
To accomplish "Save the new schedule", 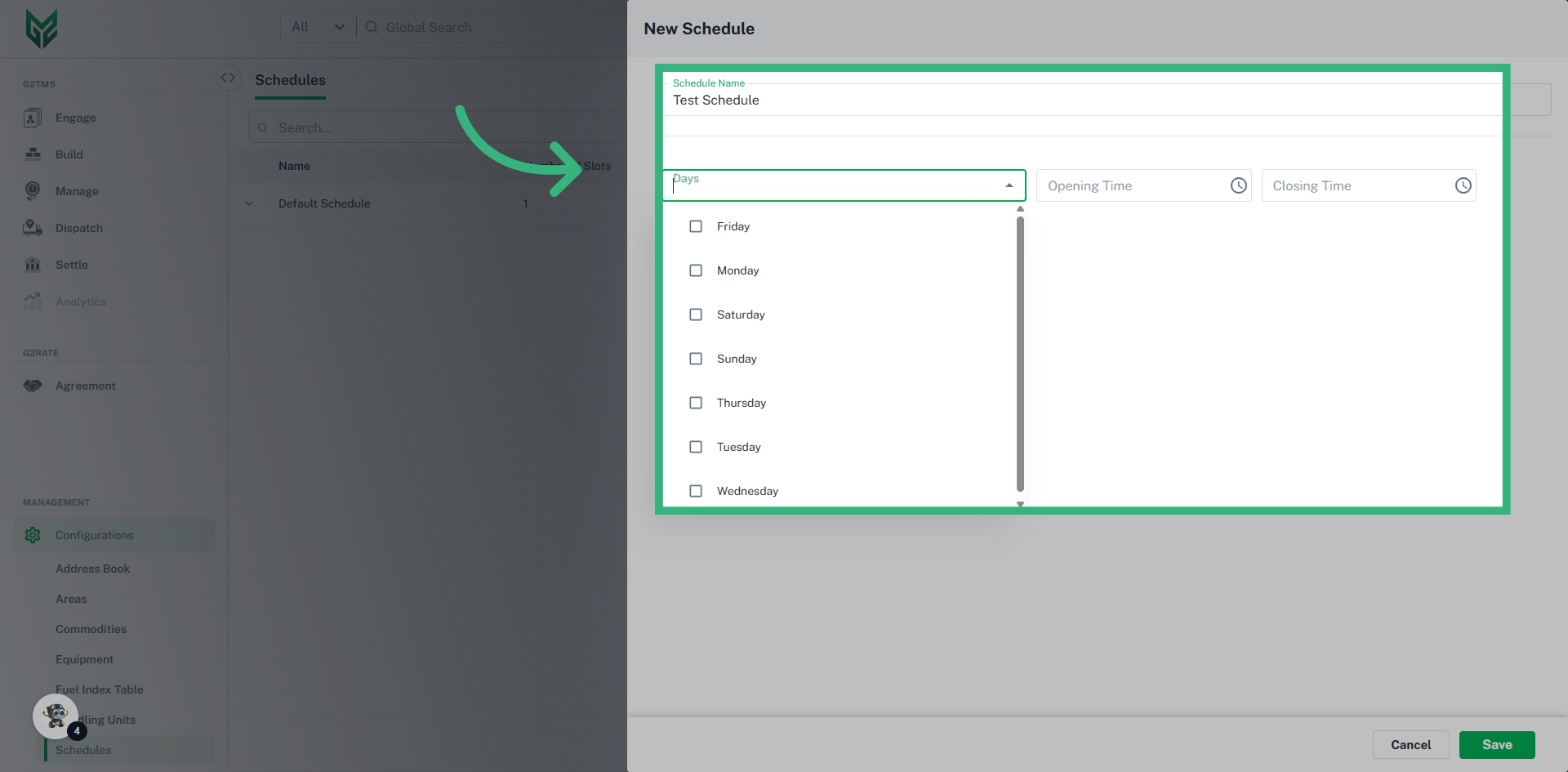I will coord(1496,744).
